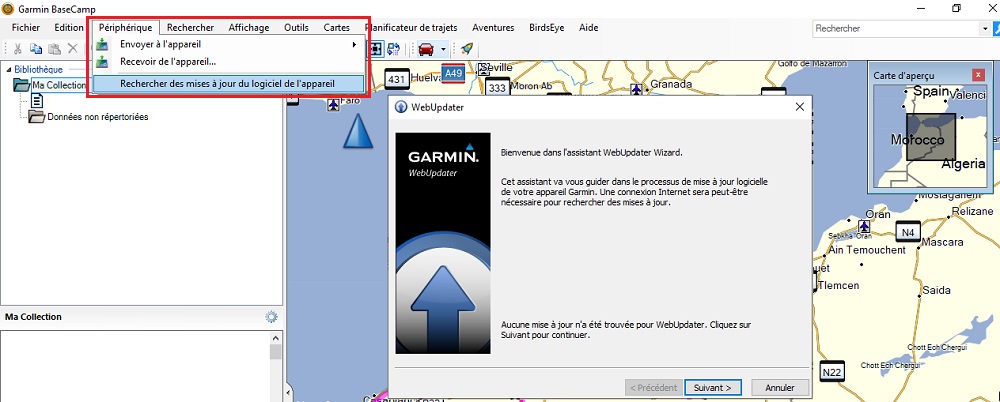
Task: Click the Garmin BaseCamp app icon
Action: (x=8, y=8)
